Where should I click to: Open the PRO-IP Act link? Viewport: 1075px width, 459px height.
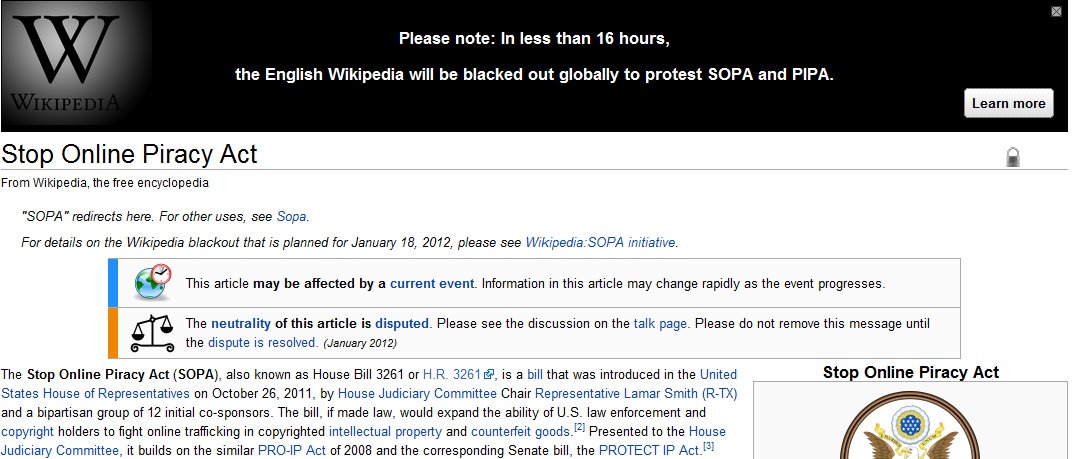coord(290,451)
